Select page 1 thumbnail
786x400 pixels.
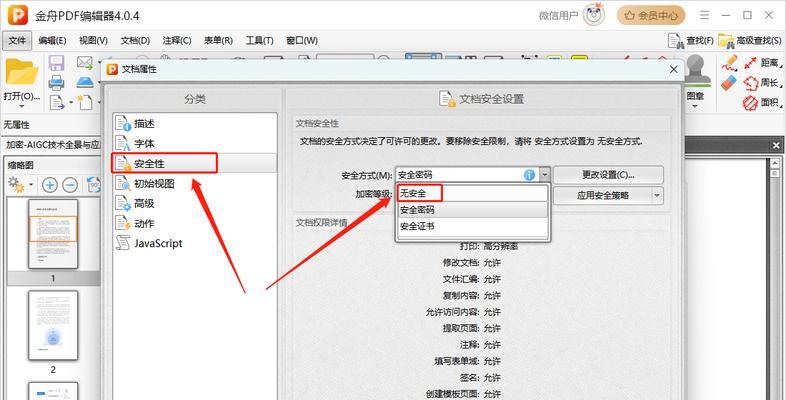53,234
